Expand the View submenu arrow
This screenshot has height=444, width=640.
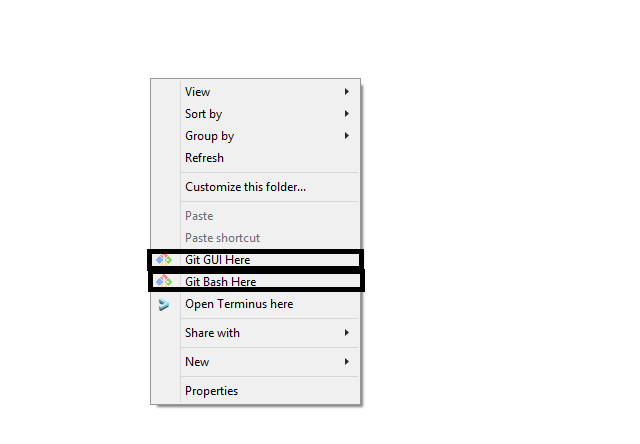tap(347, 92)
